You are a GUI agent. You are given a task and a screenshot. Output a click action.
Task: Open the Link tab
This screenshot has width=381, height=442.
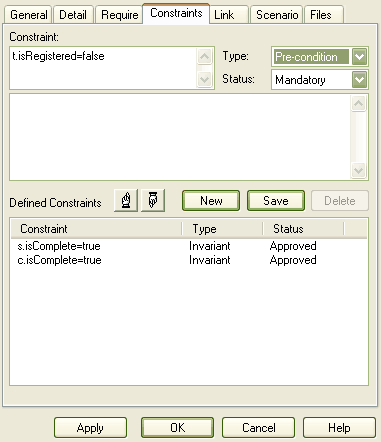click(229, 15)
